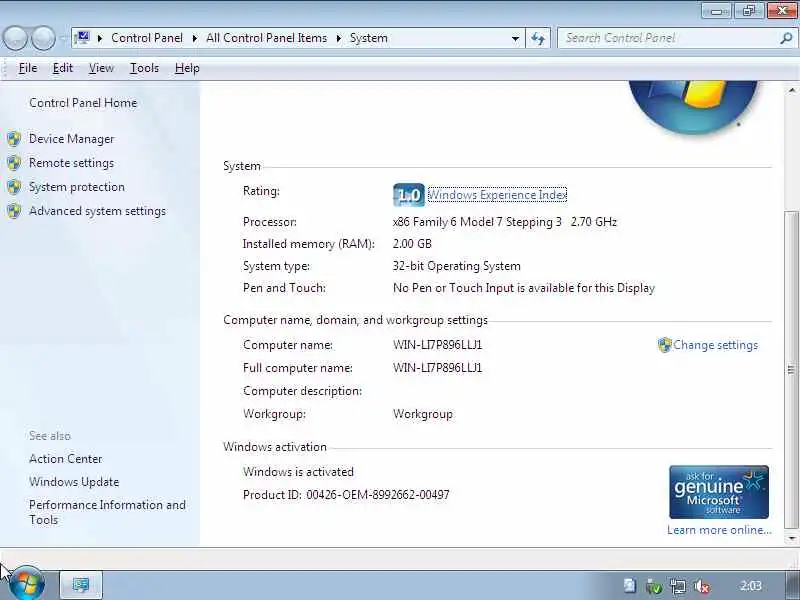800x600 pixels.
Task: Open Performance Information and Tools link
Action: point(107,512)
